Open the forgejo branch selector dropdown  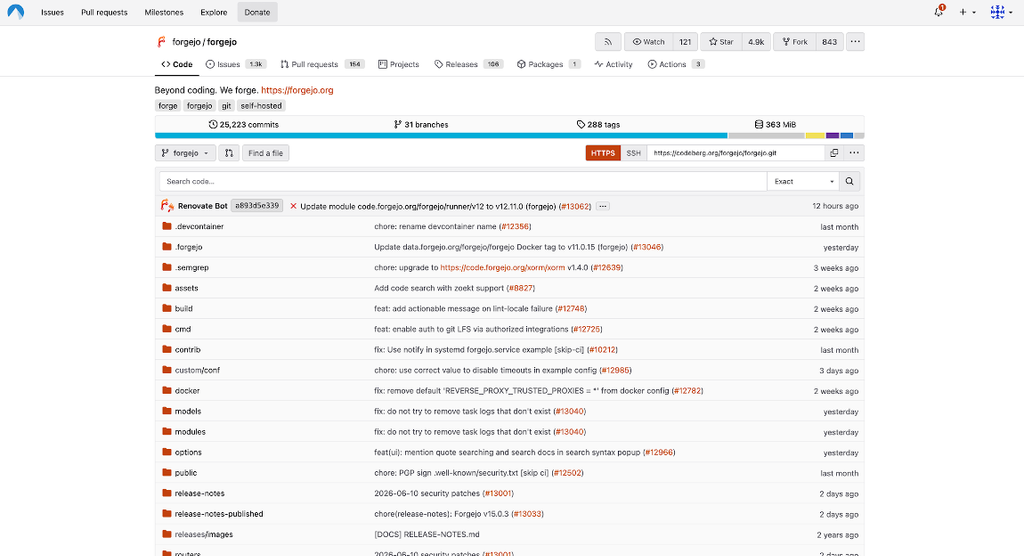click(x=185, y=153)
